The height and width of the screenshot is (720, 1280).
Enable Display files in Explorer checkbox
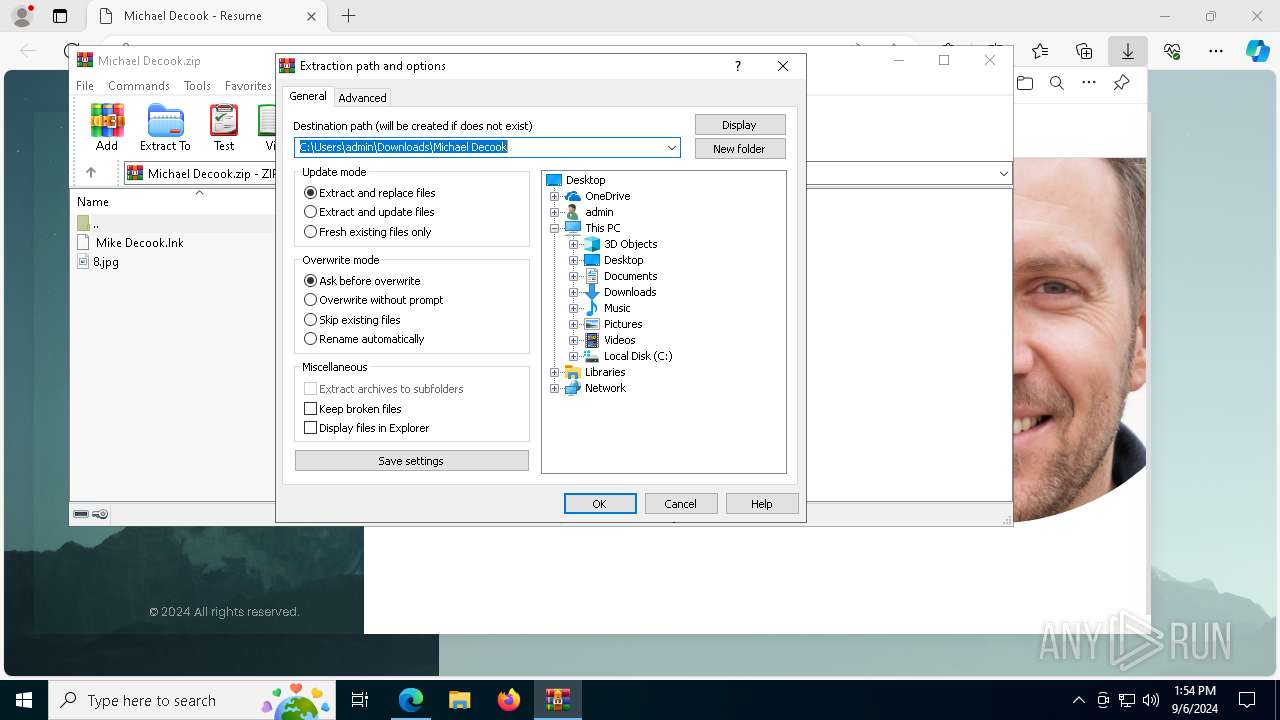(x=367, y=428)
